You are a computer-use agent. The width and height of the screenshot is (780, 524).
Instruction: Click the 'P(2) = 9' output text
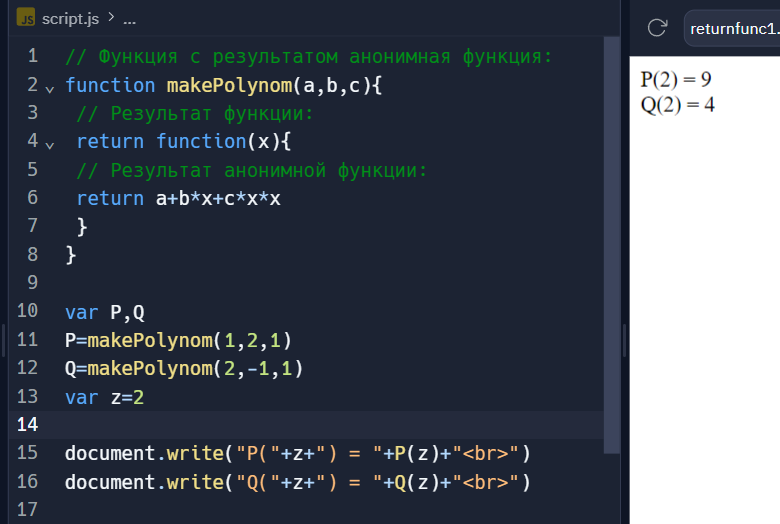coord(675,81)
